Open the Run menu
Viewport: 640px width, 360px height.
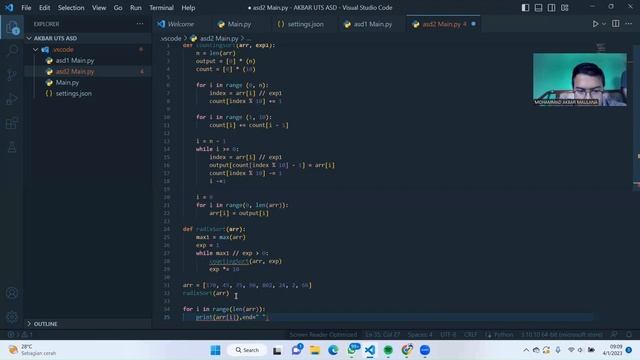pyautogui.click(x=136, y=8)
